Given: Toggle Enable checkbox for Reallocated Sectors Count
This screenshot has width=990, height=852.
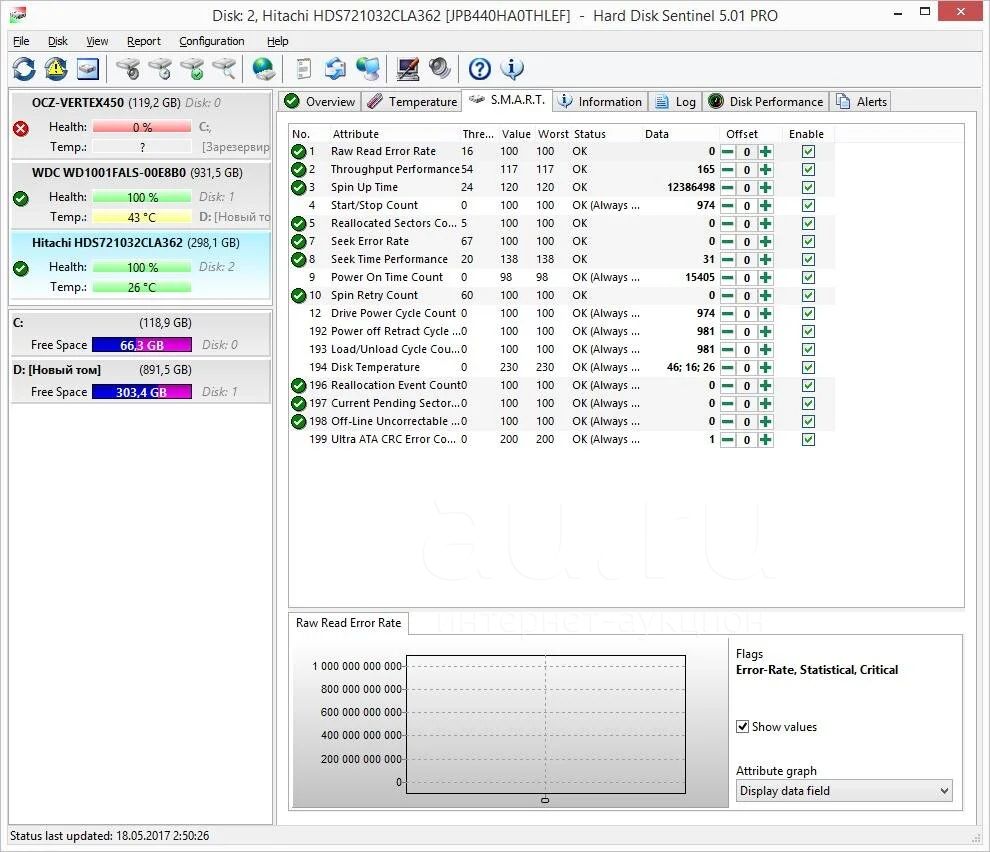Looking at the screenshot, I should point(808,224).
